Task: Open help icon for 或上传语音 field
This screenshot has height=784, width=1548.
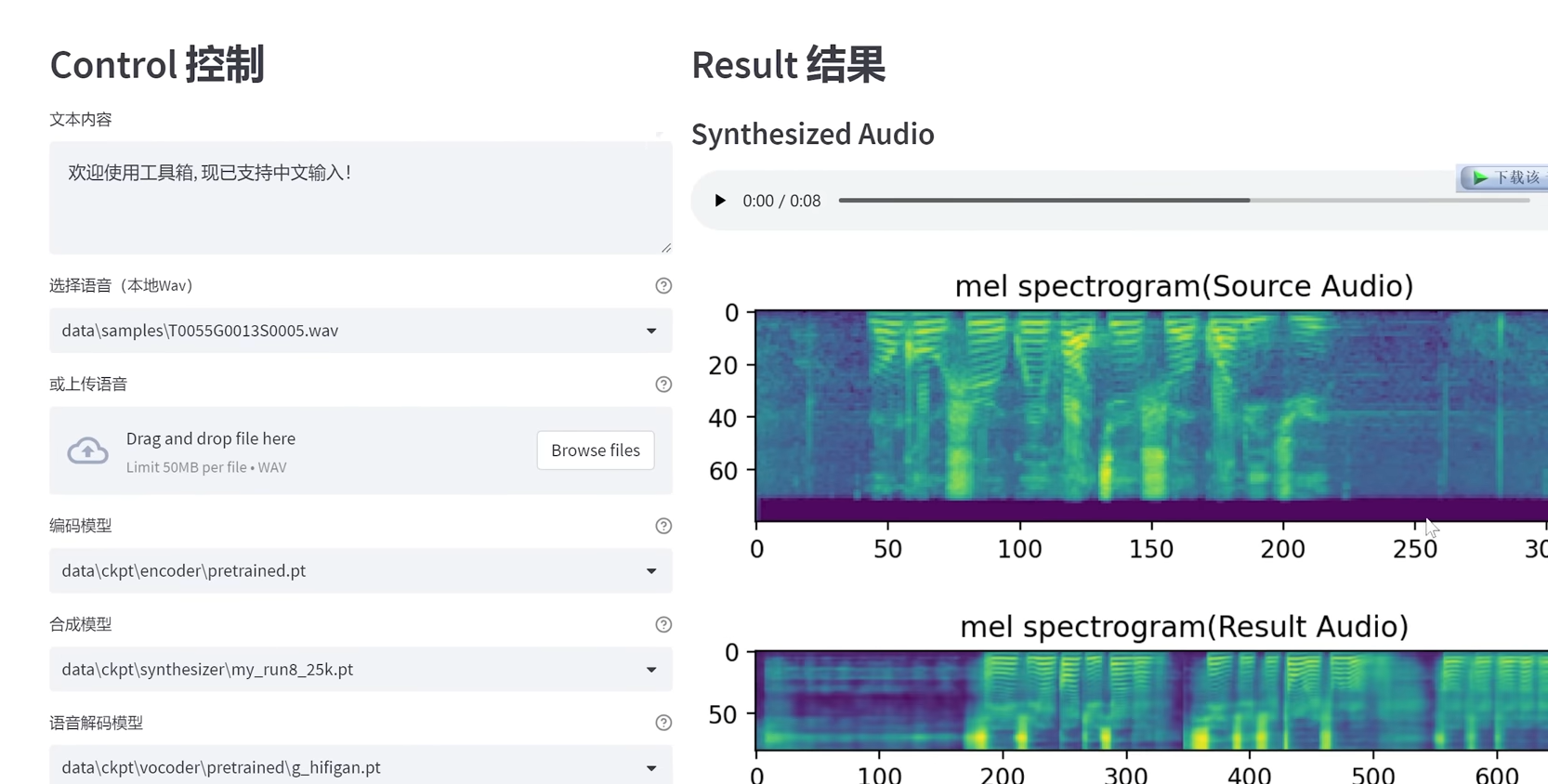Action: pyautogui.click(x=663, y=385)
